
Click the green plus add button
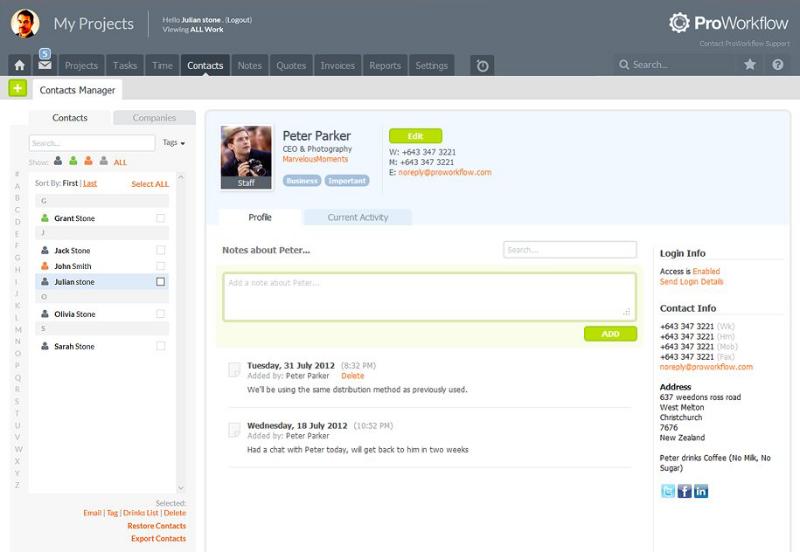click(x=17, y=88)
